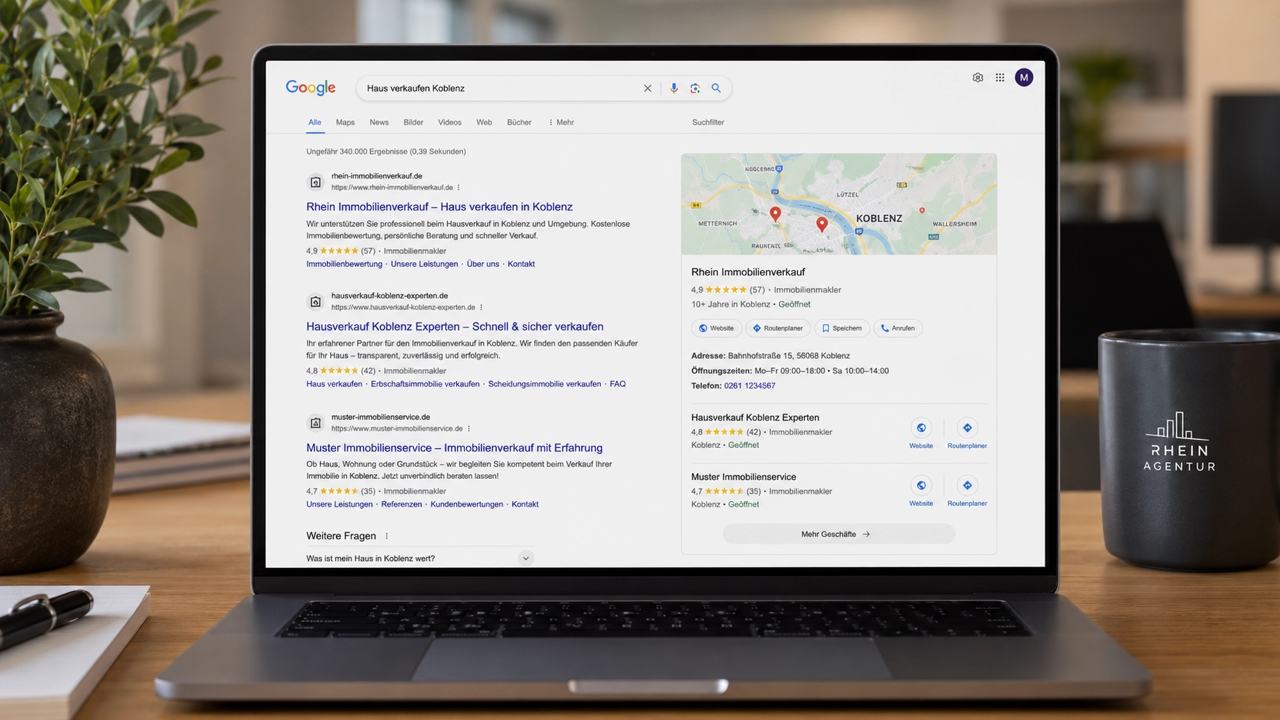Open three-dot menu next to Weitere Fragen
The height and width of the screenshot is (720, 1280).
(x=387, y=536)
